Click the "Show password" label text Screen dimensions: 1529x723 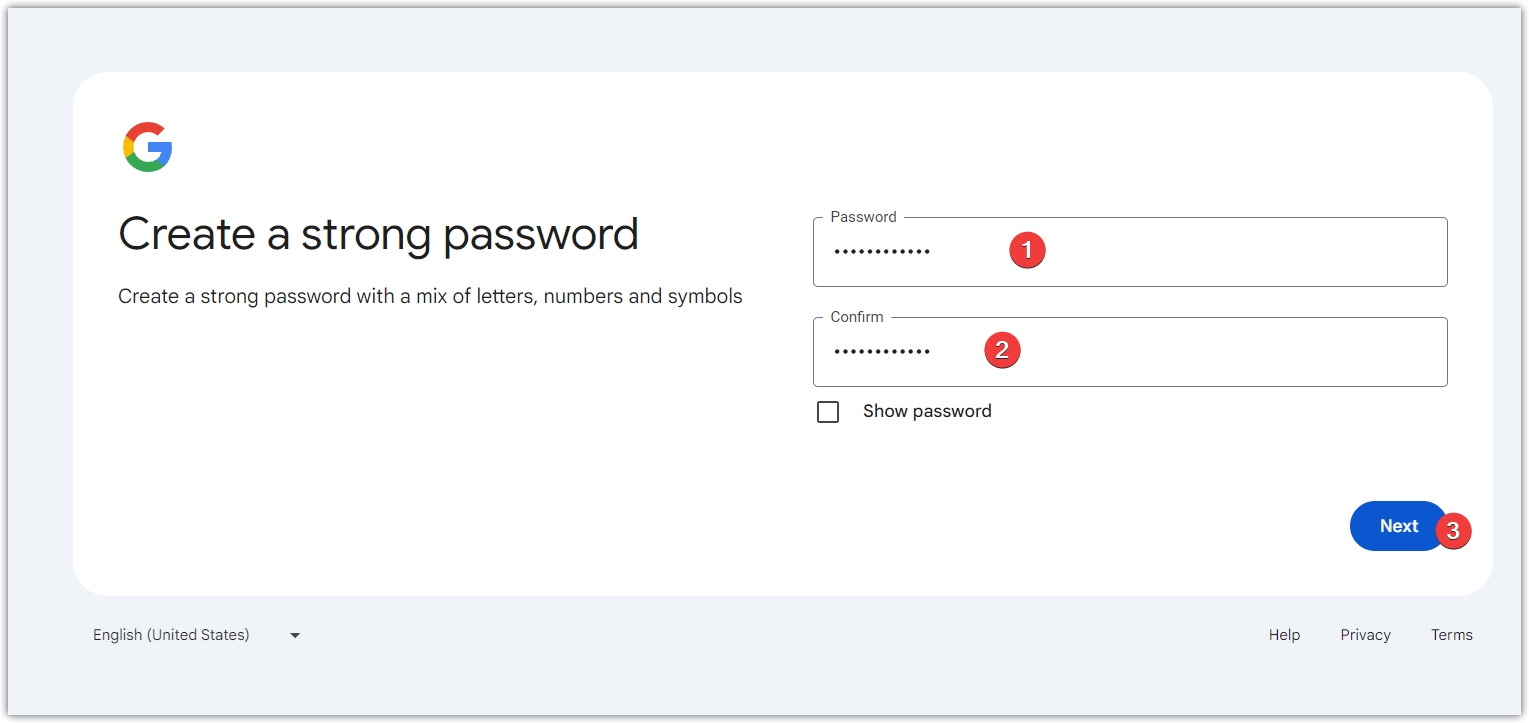click(927, 411)
